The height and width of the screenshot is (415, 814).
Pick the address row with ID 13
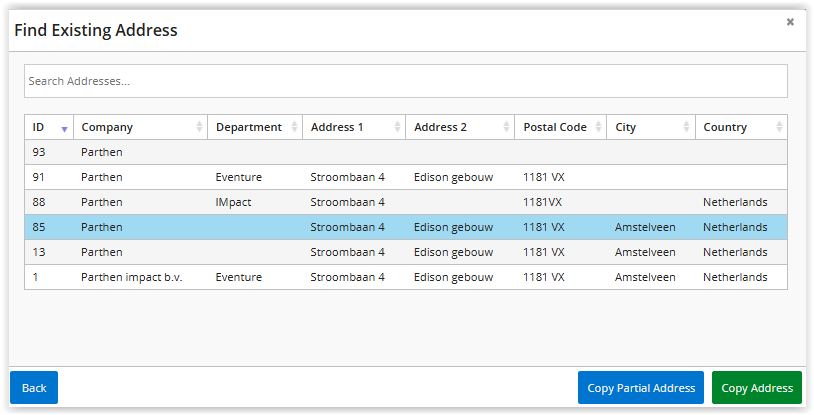pos(406,252)
